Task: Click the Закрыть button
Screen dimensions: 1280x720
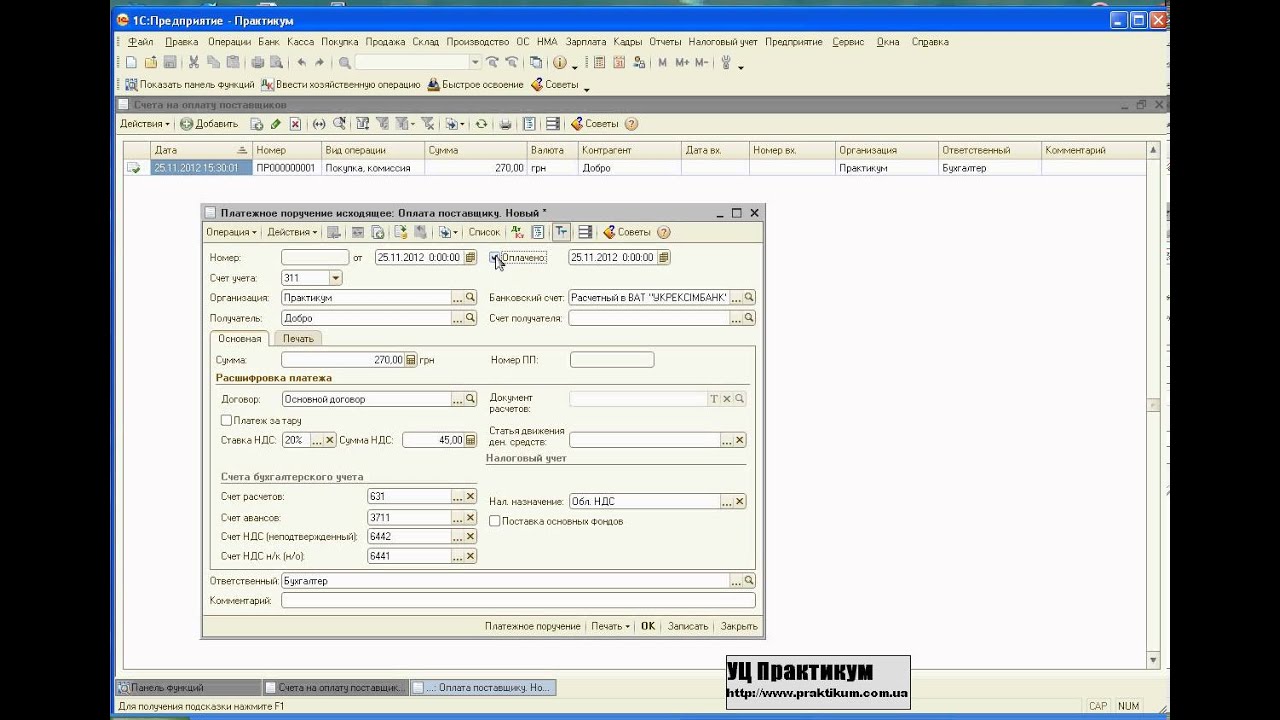Action: [x=739, y=626]
